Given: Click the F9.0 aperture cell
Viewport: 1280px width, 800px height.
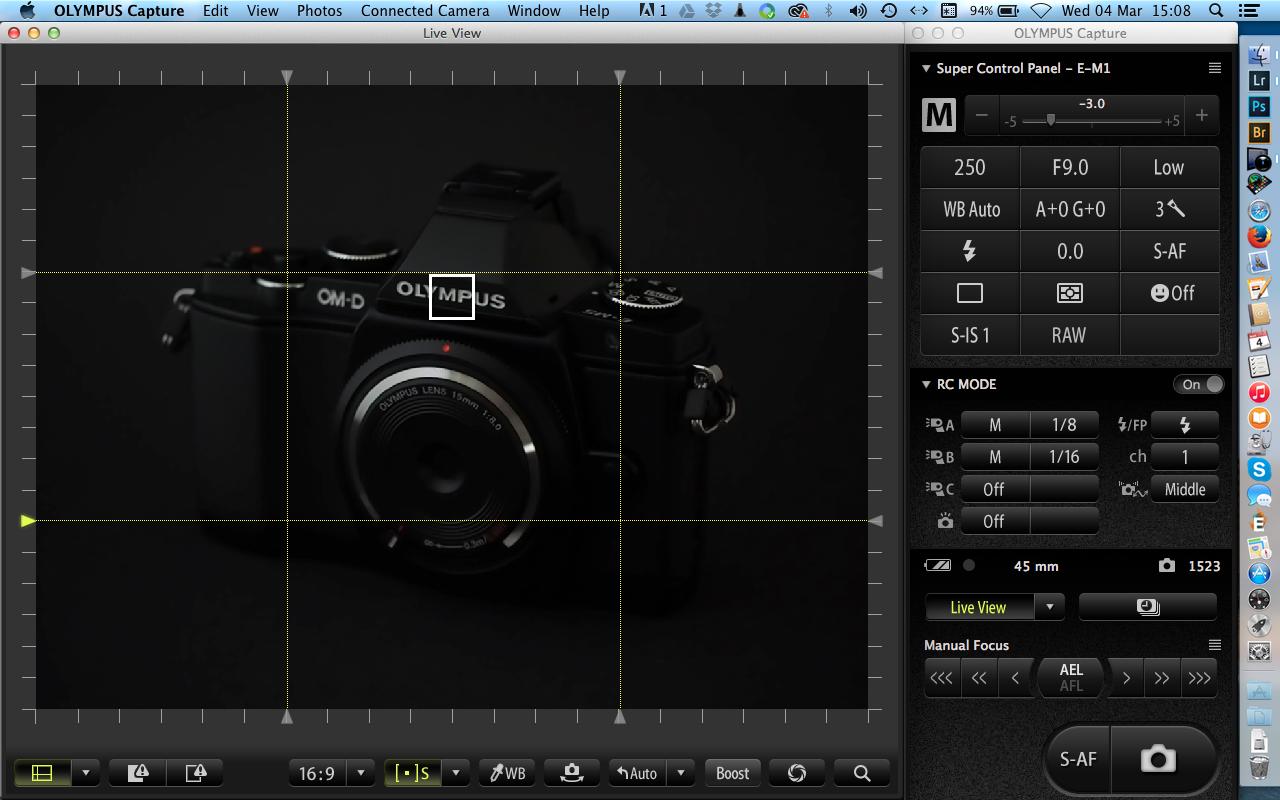Looking at the screenshot, I should tap(1070, 168).
